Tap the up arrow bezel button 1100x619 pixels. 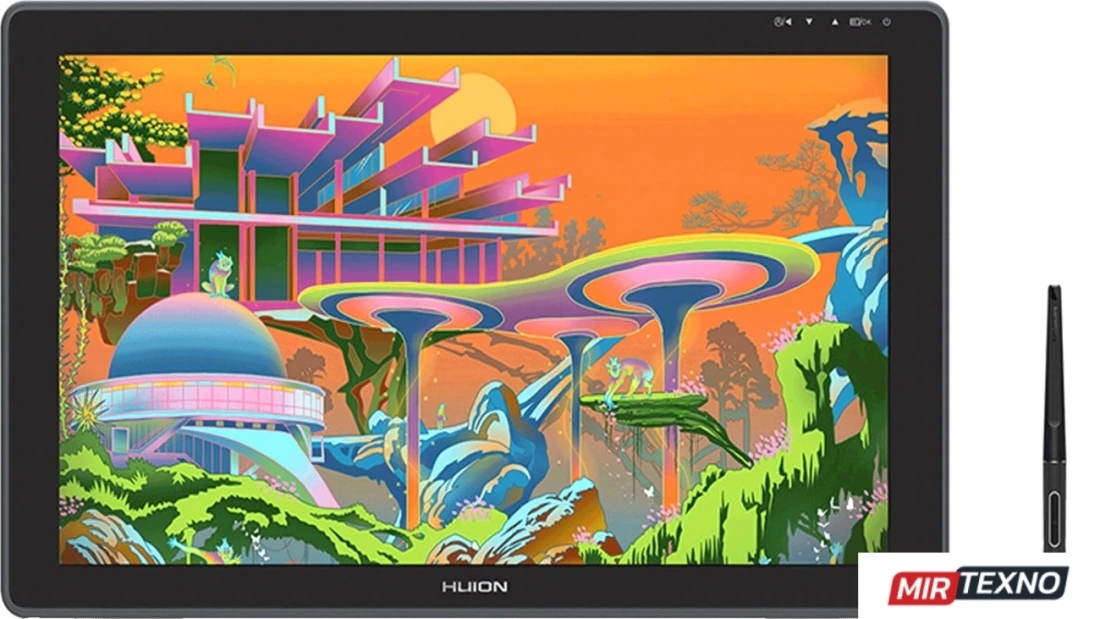coord(835,22)
